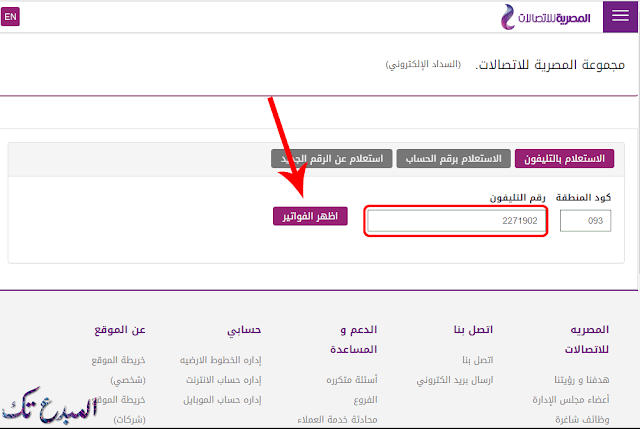The image size is (640, 429).
Task: Open أعضاء مجلس الإدارة link
Action: [x=586, y=399]
